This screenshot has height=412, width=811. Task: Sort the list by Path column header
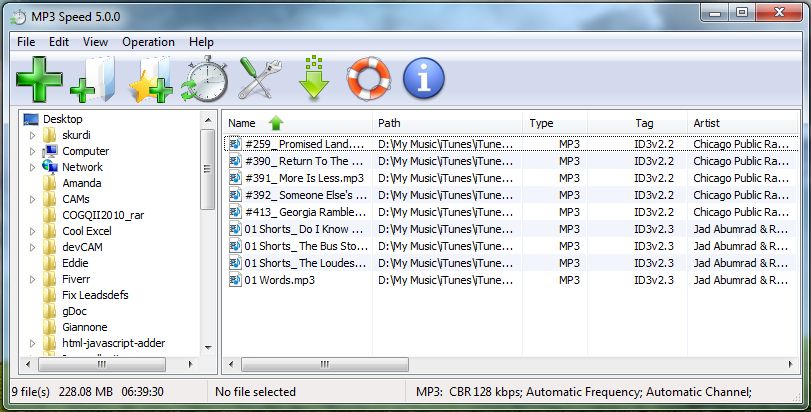447,123
